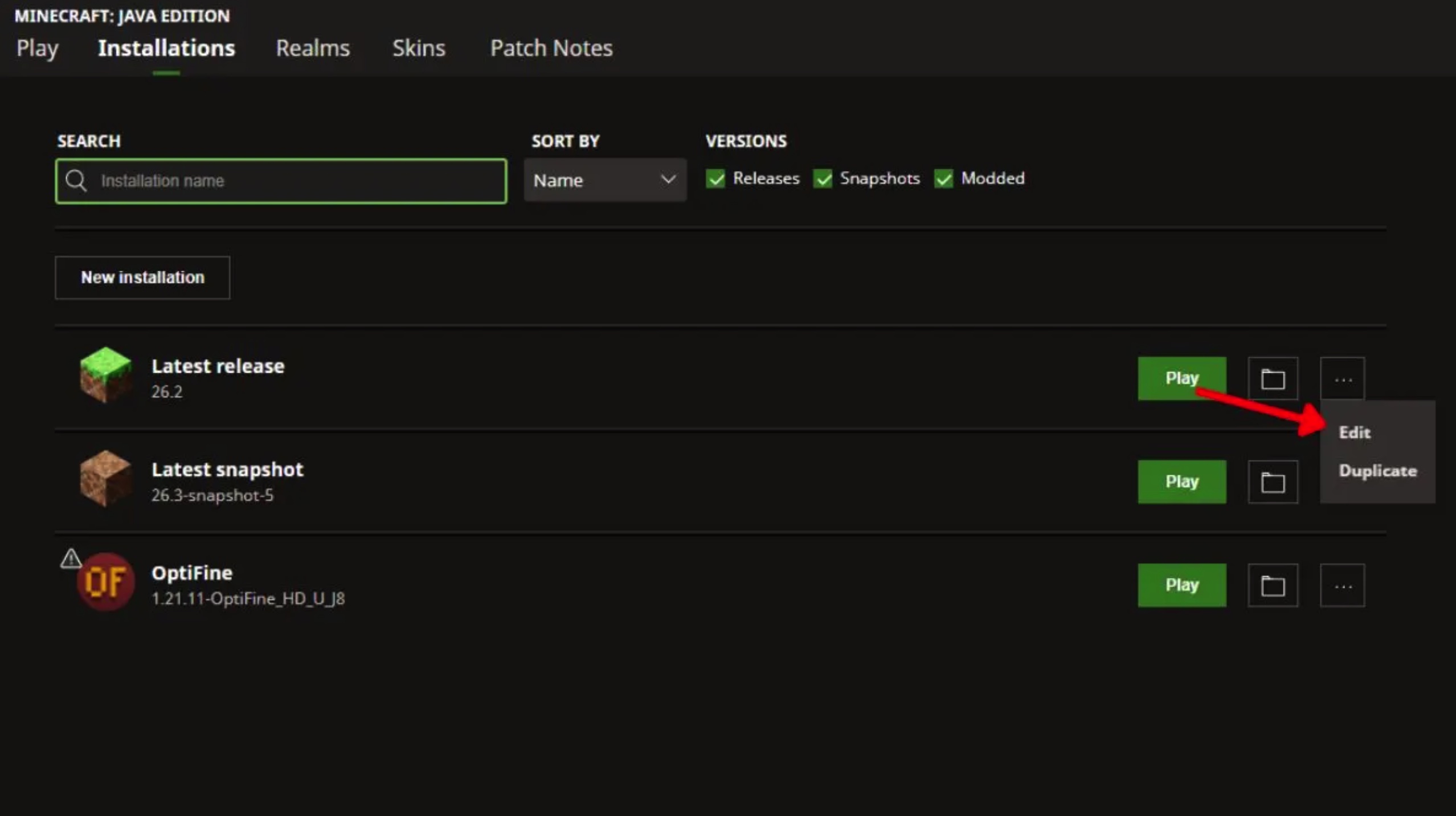Click the search magnifier icon
The height and width of the screenshot is (816, 1456).
(x=76, y=181)
